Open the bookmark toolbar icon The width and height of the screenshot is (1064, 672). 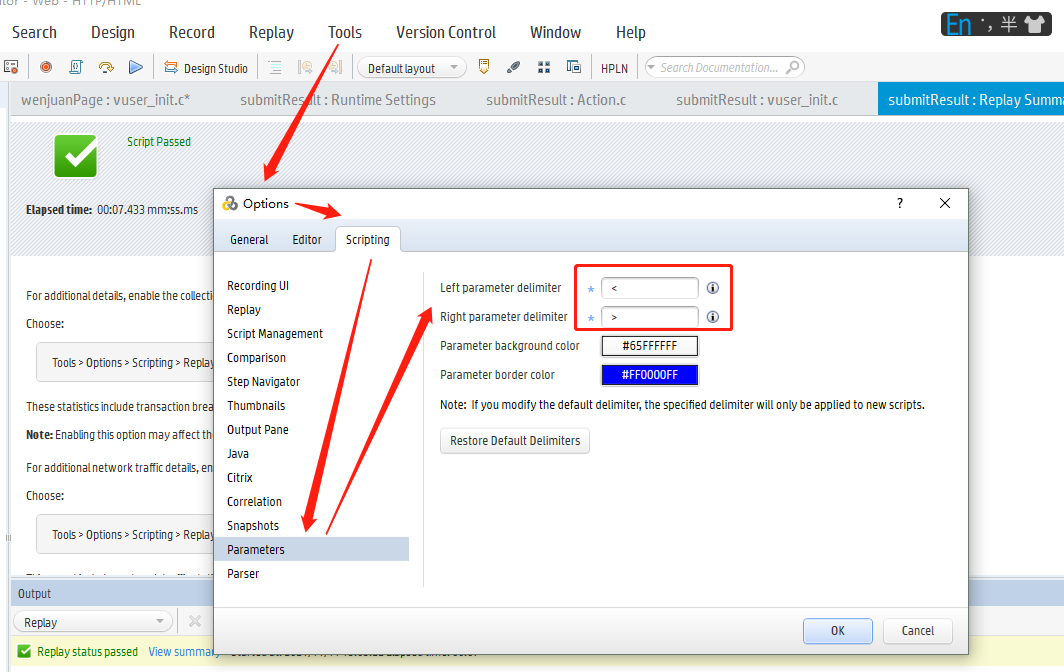484,66
